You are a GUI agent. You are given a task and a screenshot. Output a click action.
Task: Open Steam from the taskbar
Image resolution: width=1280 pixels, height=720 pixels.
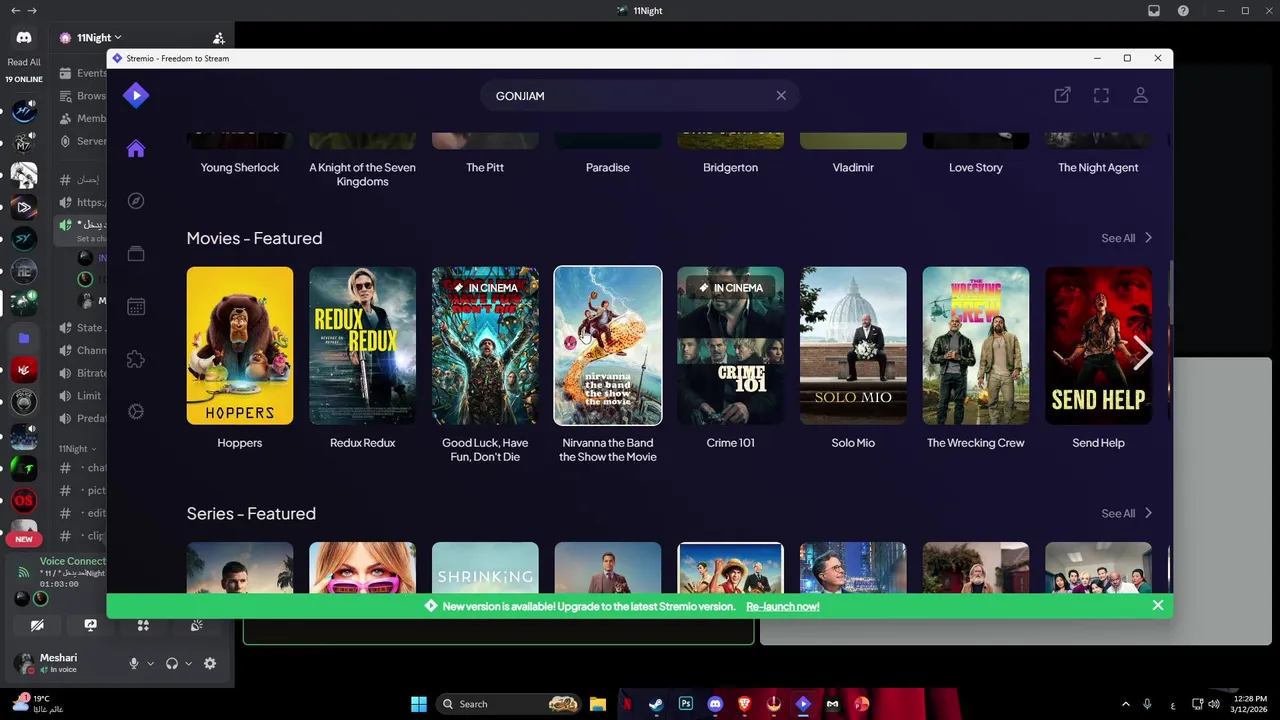click(657, 704)
